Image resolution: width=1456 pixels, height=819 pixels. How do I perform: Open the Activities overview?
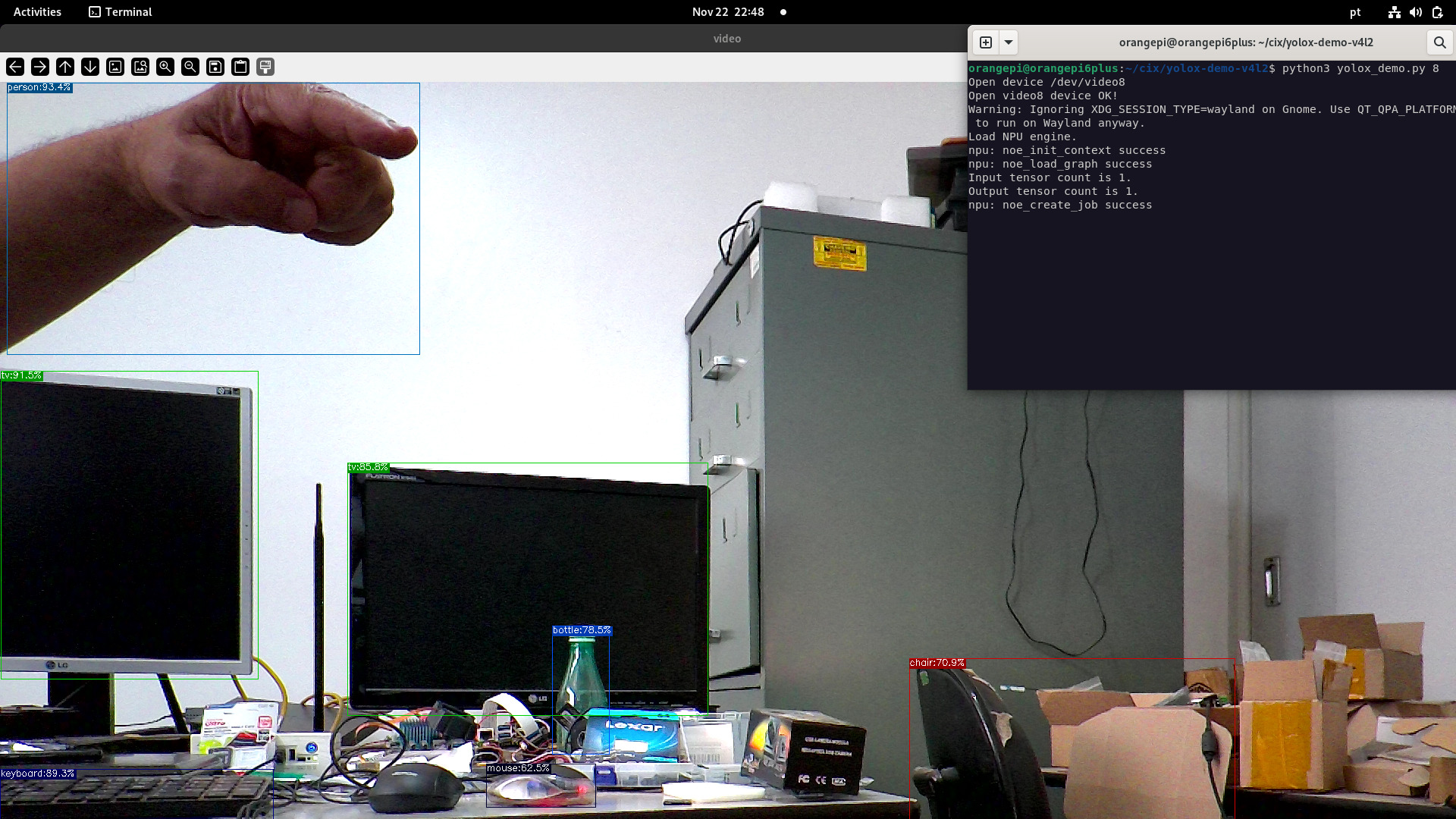coord(37,12)
